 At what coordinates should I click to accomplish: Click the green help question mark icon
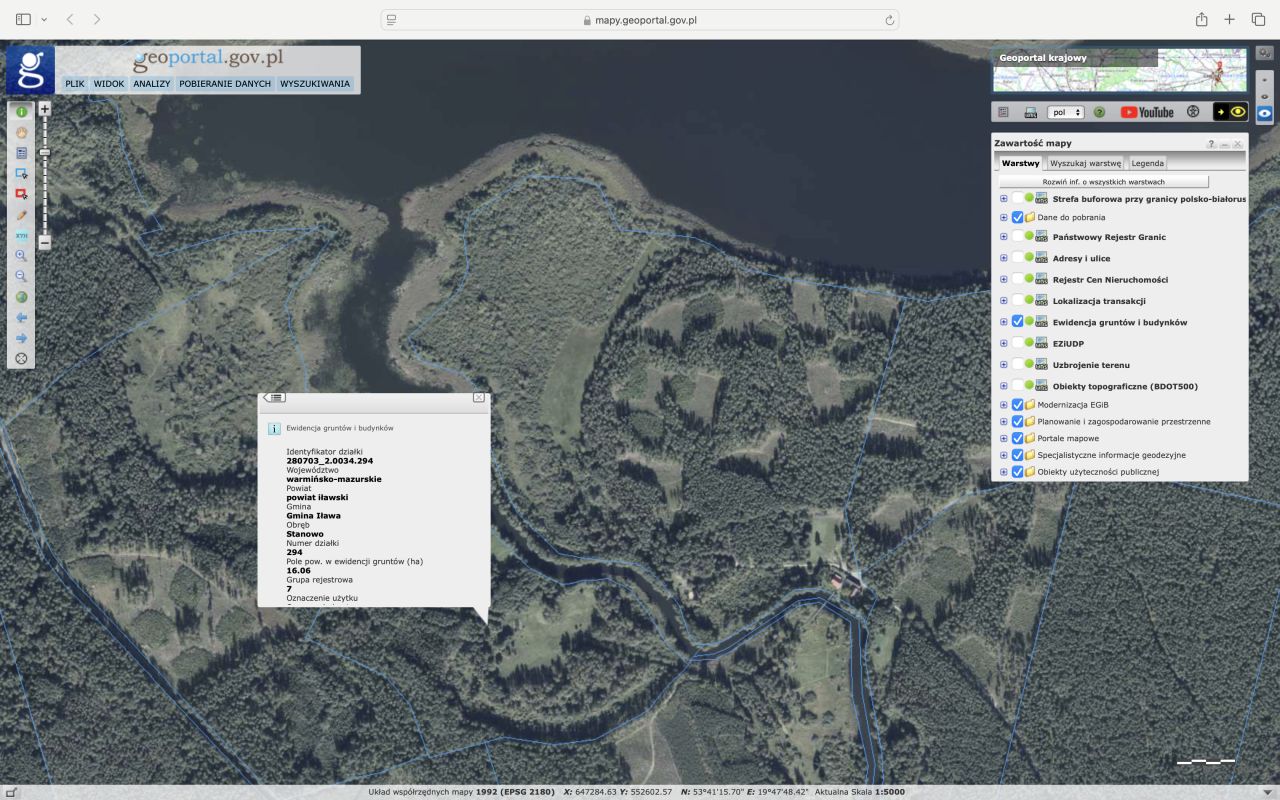[1099, 112]
